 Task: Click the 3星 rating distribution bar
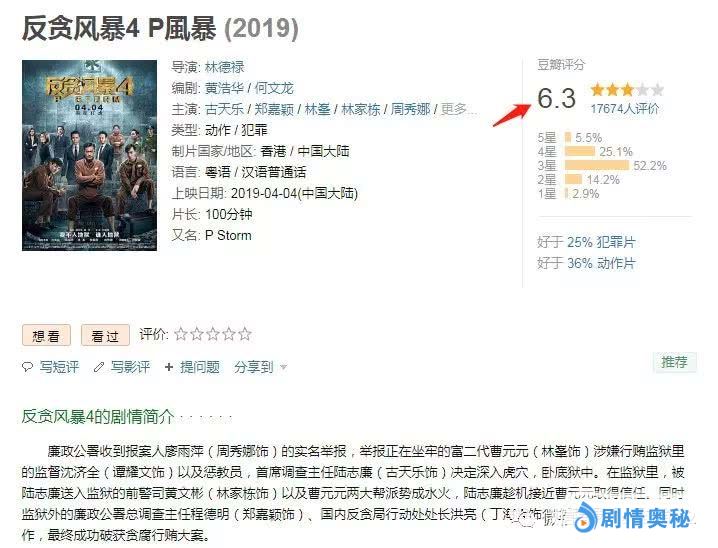pyautogui.click(x=596, y=165)
